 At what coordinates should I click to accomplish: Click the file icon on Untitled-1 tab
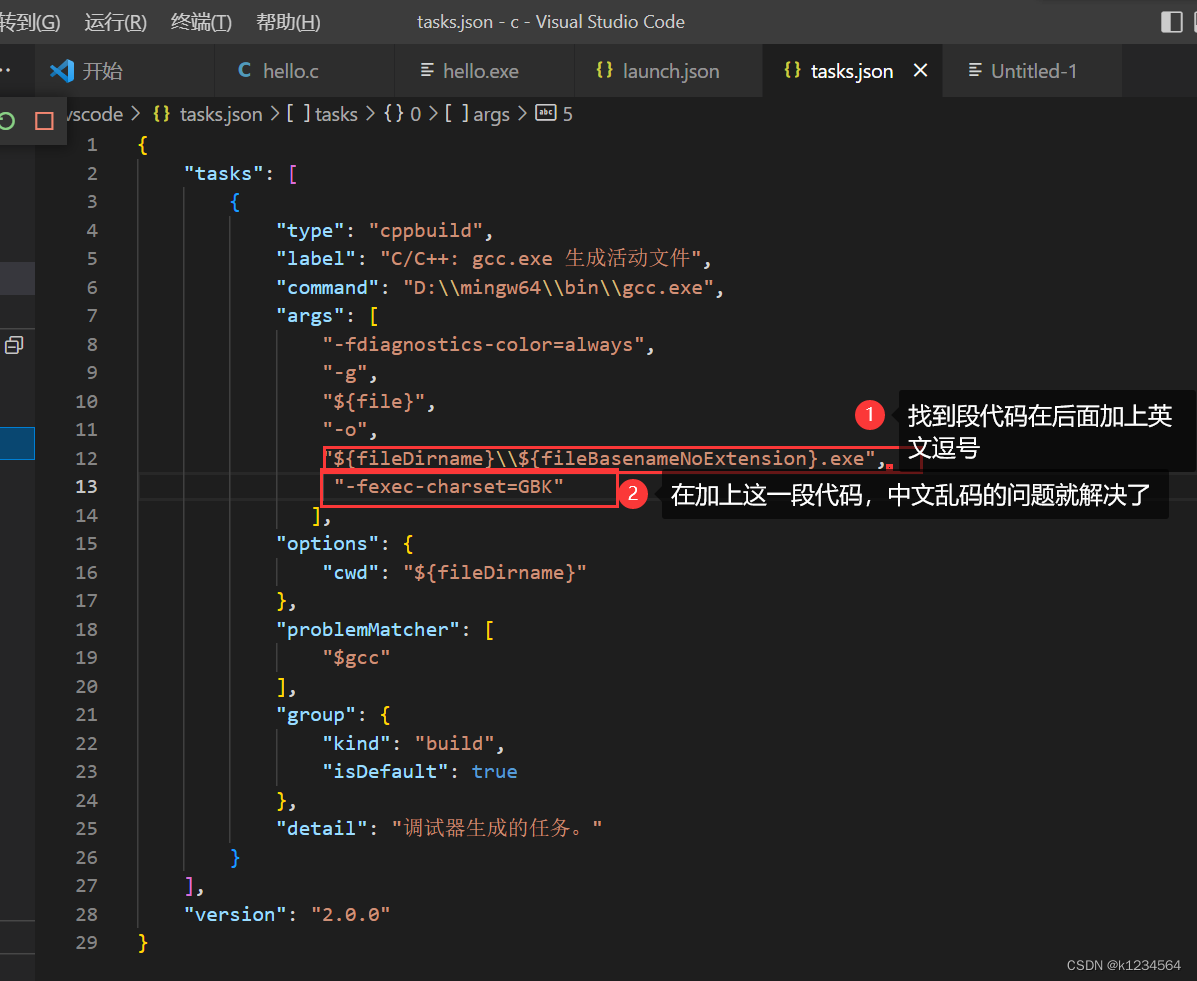pos(975,70)
